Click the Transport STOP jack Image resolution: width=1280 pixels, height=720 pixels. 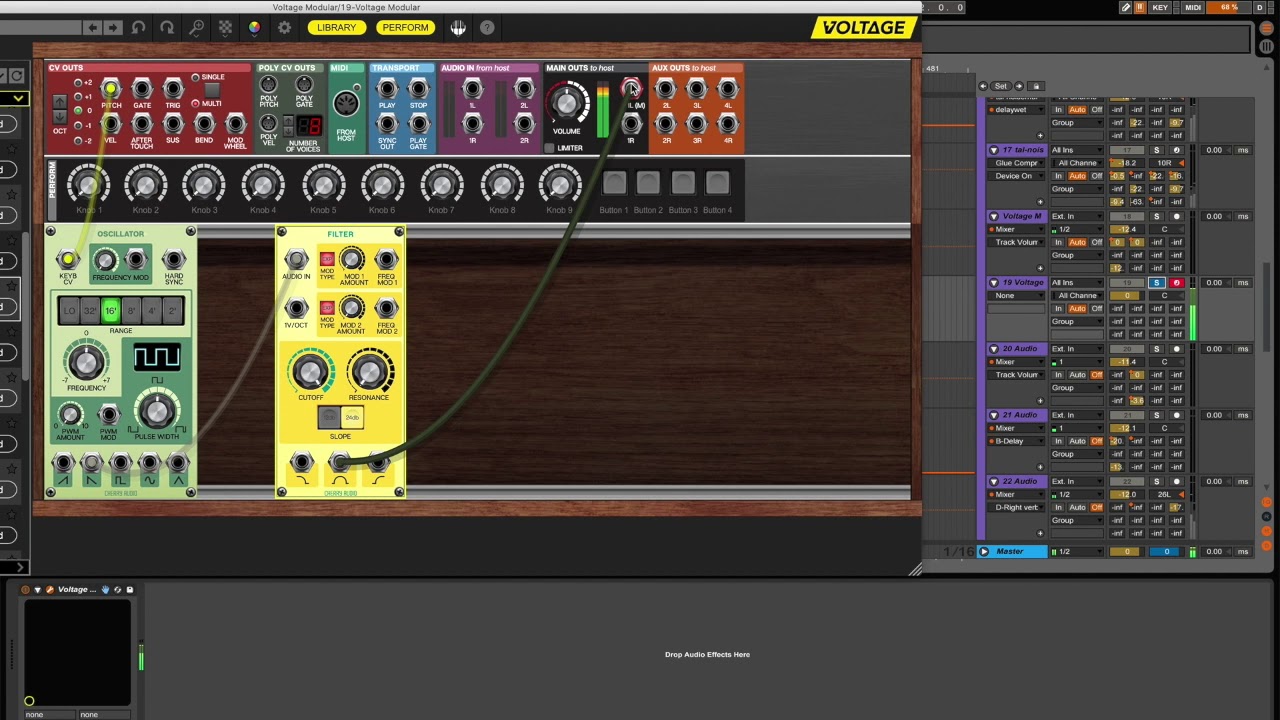pyautogui.click(x=418, y=89)
